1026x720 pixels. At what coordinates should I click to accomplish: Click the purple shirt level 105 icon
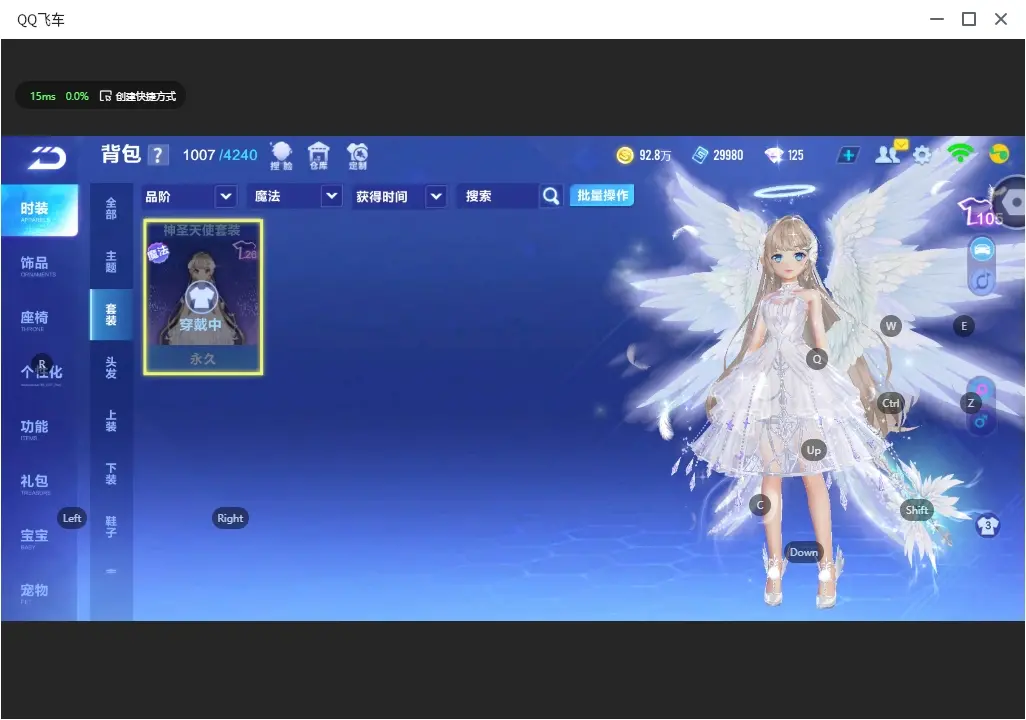tap(980, 211)
